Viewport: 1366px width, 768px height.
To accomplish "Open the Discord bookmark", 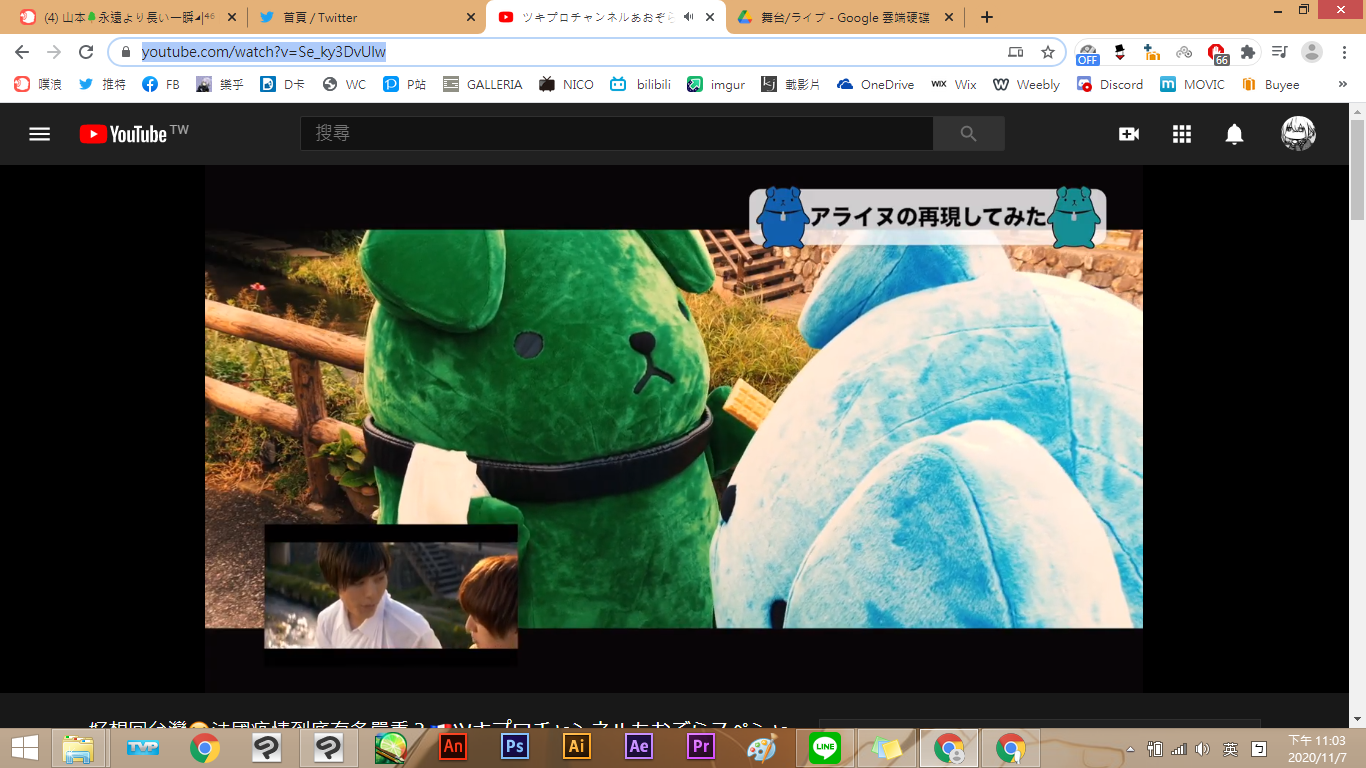I will (1110, 85).
